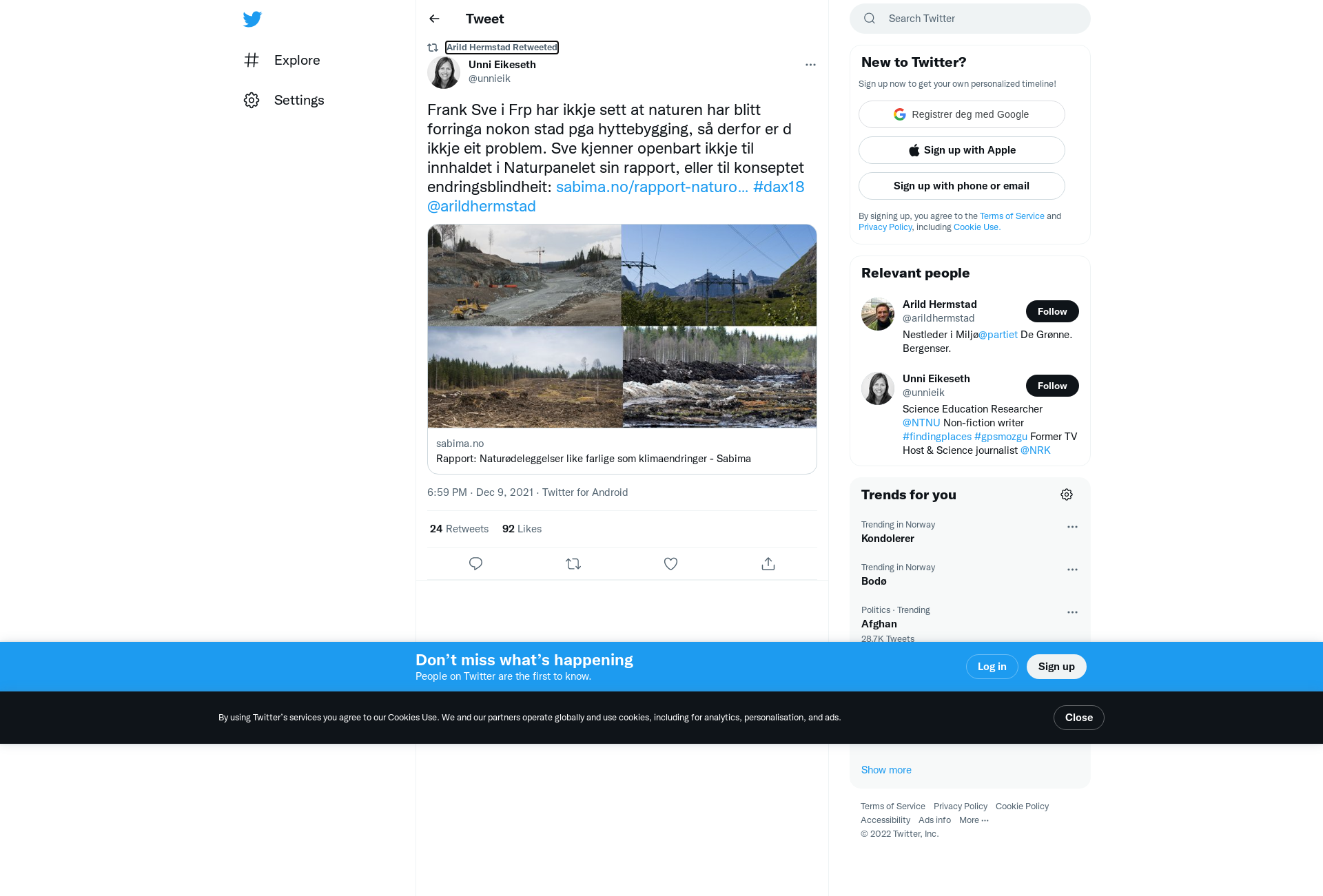Retweet using the retweet icon below tweet
The height and width of the screenshot is (896, 1323).
click(573, 564)
